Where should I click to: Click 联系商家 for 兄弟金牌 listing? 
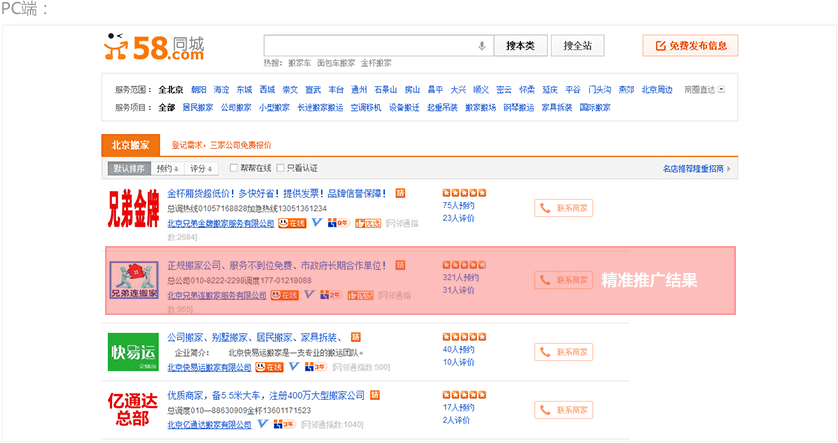click(x=564, y=208)
